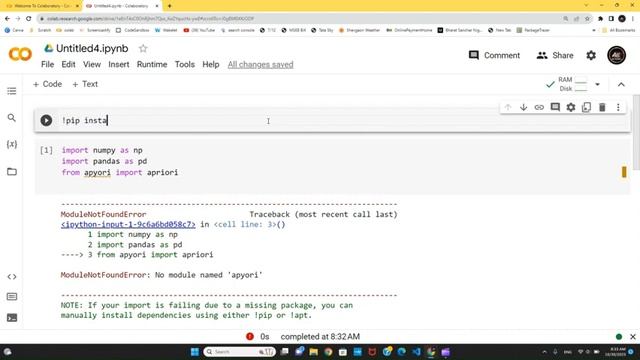Viewport: 640px width, 360px height.
Task: Run the pip install cell
Action: (46, 120)
